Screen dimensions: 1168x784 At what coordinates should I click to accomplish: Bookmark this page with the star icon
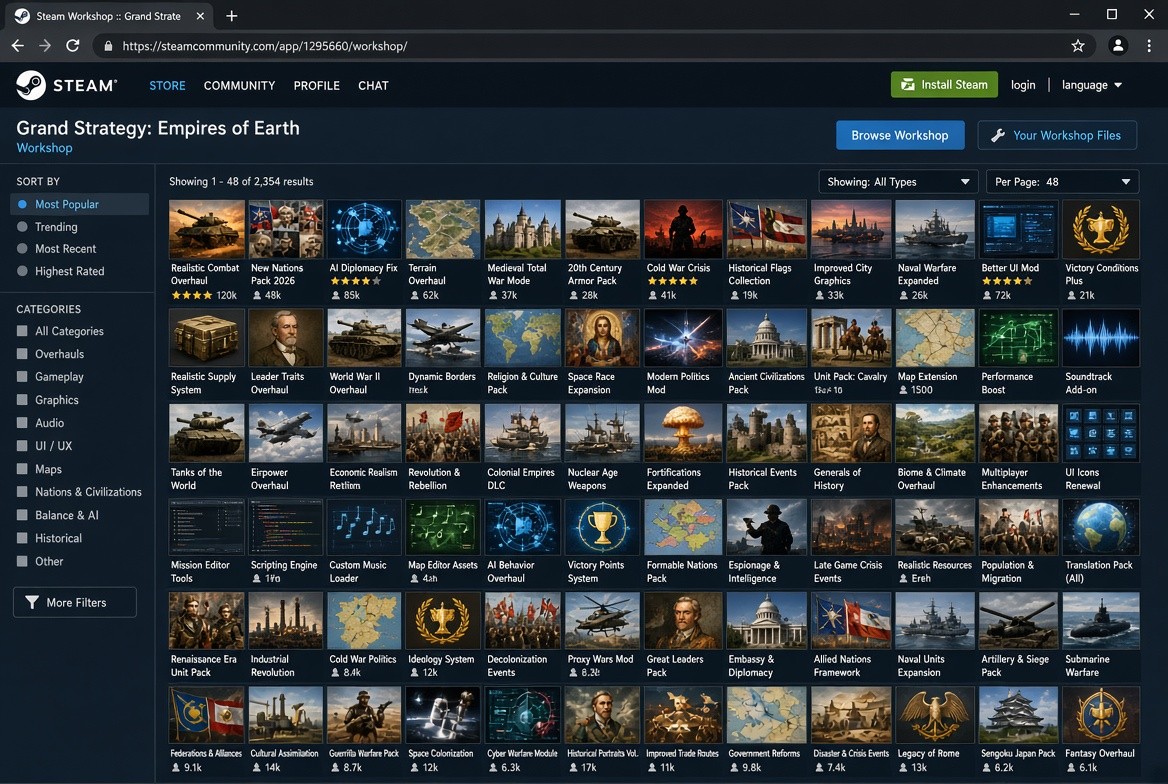pos(1077,46)
